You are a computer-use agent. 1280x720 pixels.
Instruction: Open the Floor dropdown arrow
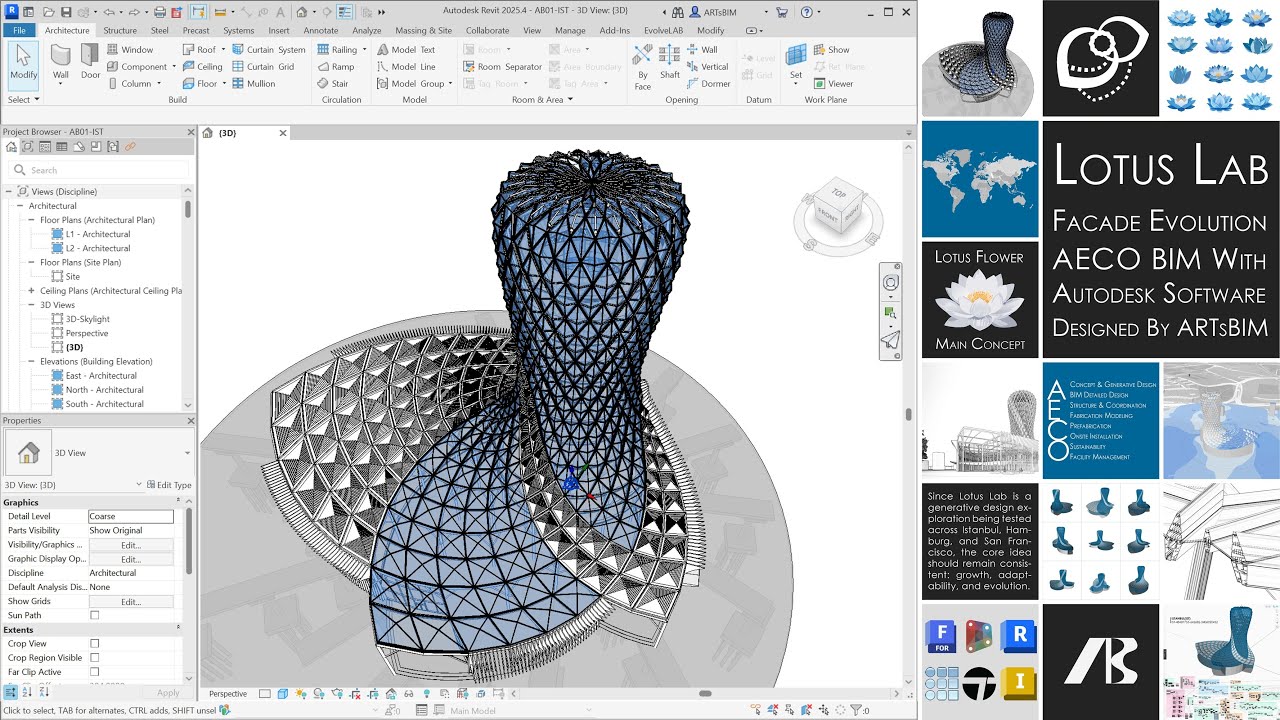click(224, 84)
